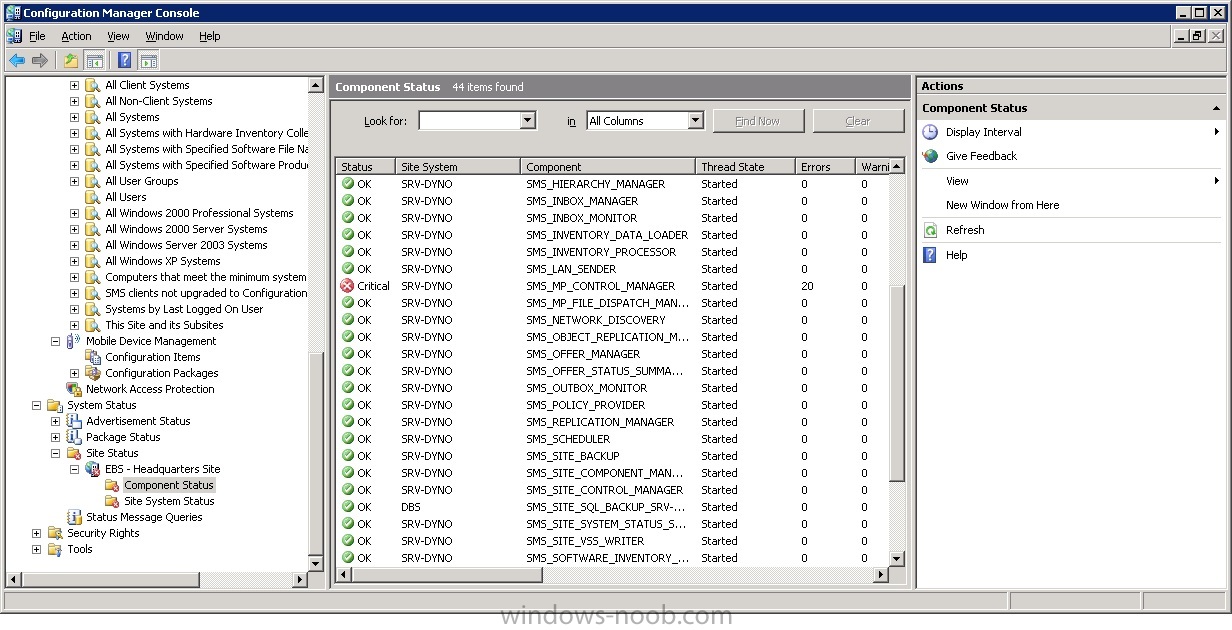The image size is (1232, 630).
Task: Toggle the Show/Hide Console Tree toolbar icon
Action: point(94,61)
